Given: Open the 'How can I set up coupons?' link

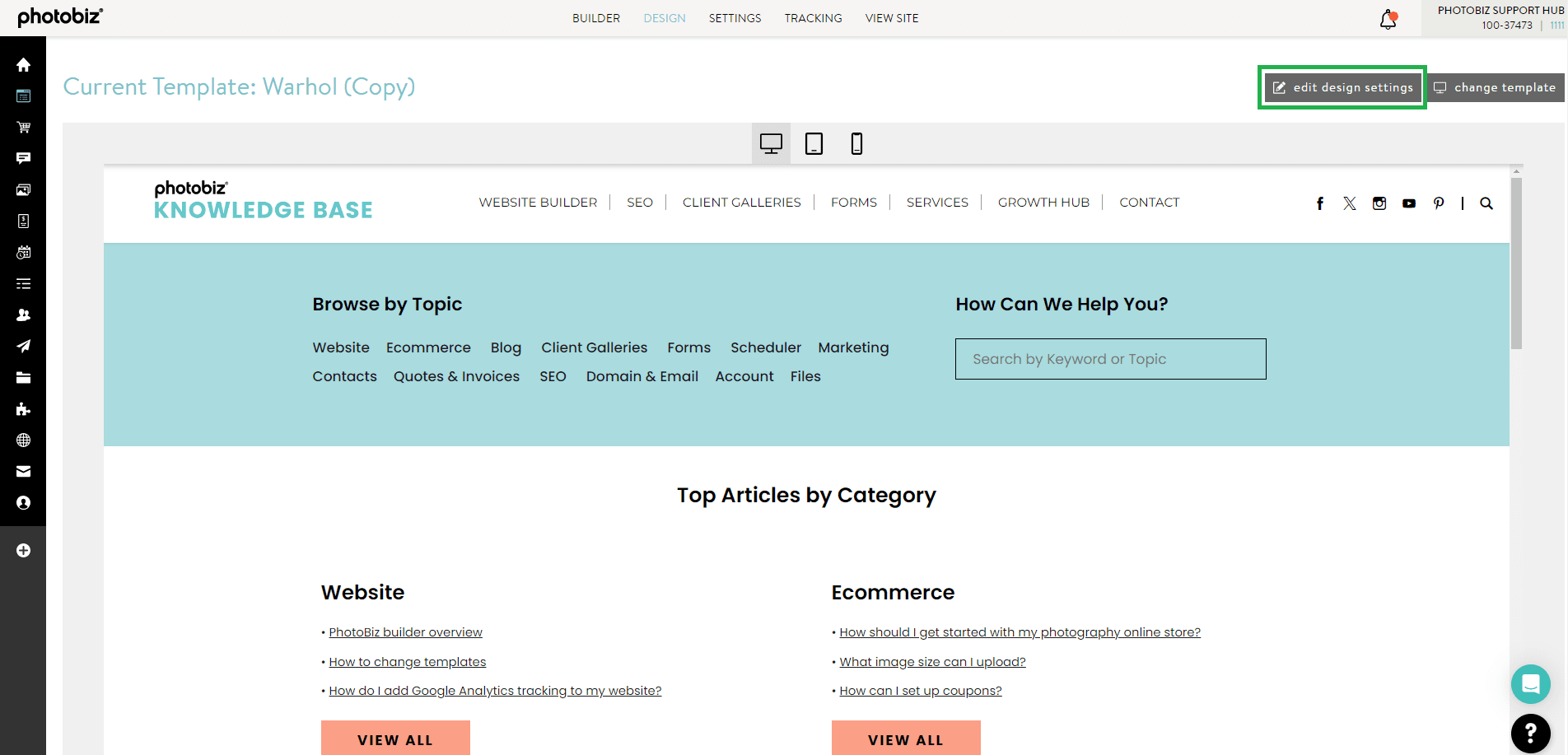Looking at the screenshot, I should click(921, 691).
